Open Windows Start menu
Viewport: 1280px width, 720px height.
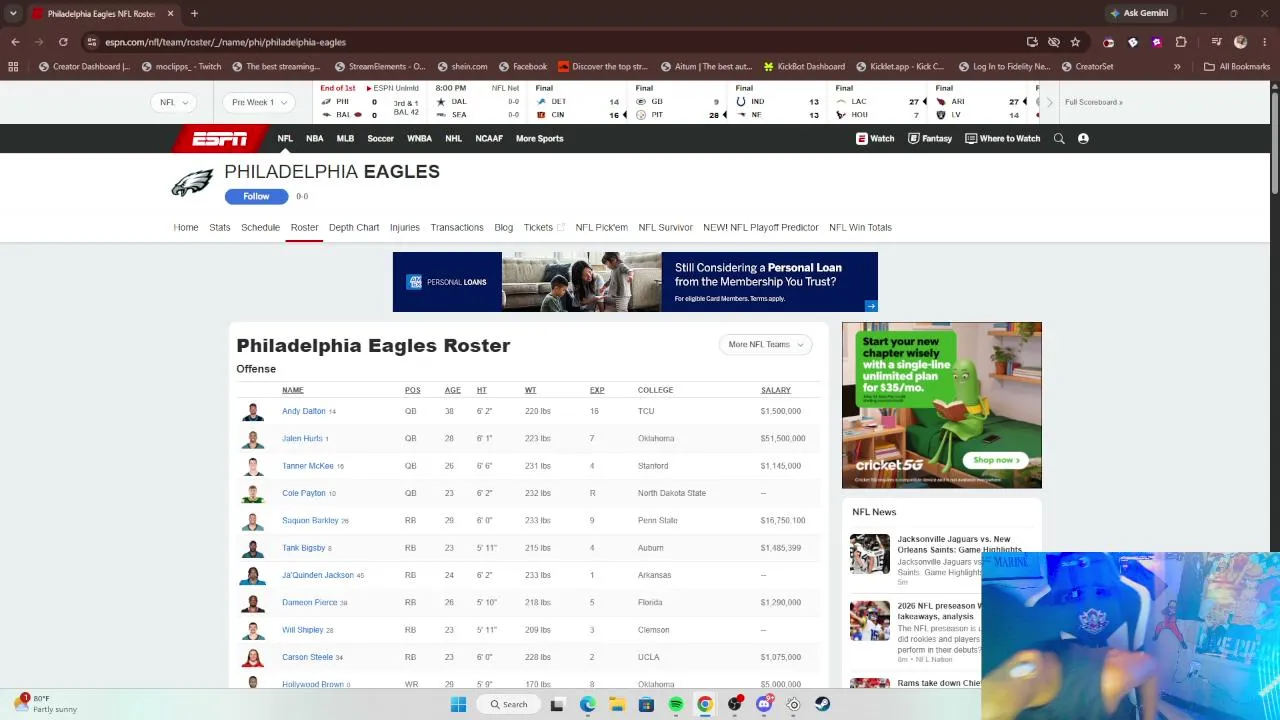click(458, 704)
